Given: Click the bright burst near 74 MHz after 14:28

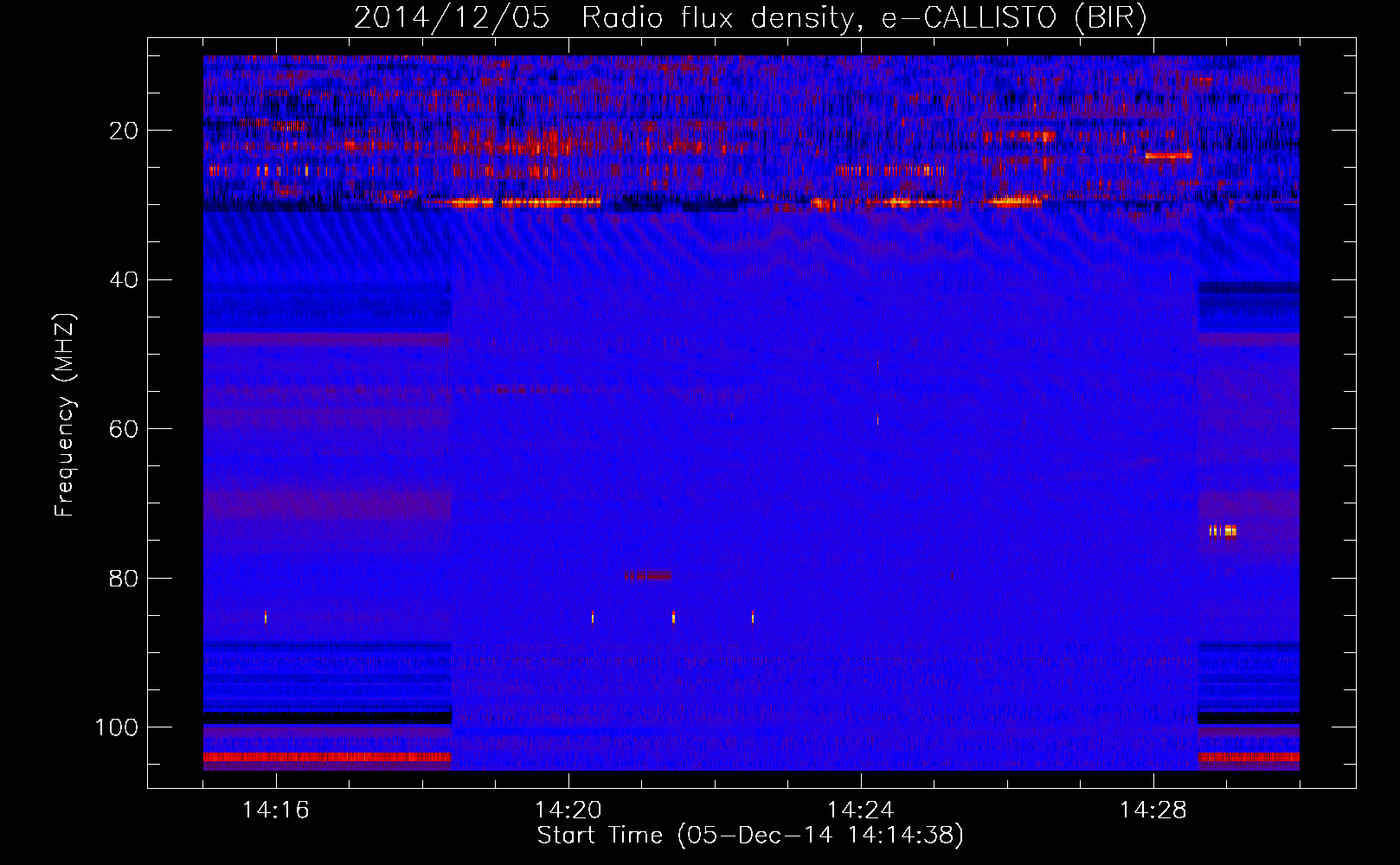Looking at the screenshot, I should [x=1223, y=530].
